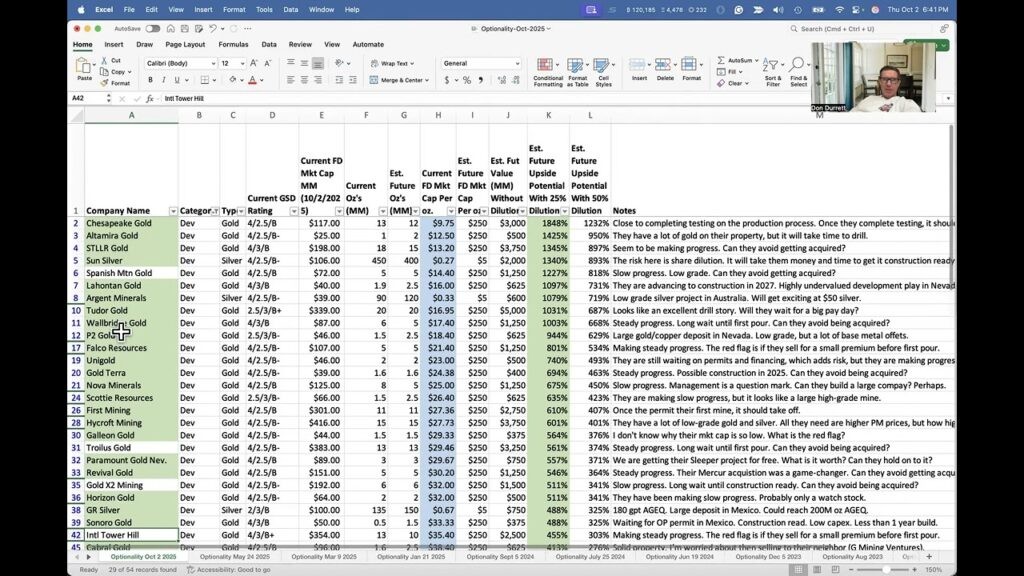1024x576 pixels.
Task: Click the save icon in title bar
Action: (x=185, y=29)
